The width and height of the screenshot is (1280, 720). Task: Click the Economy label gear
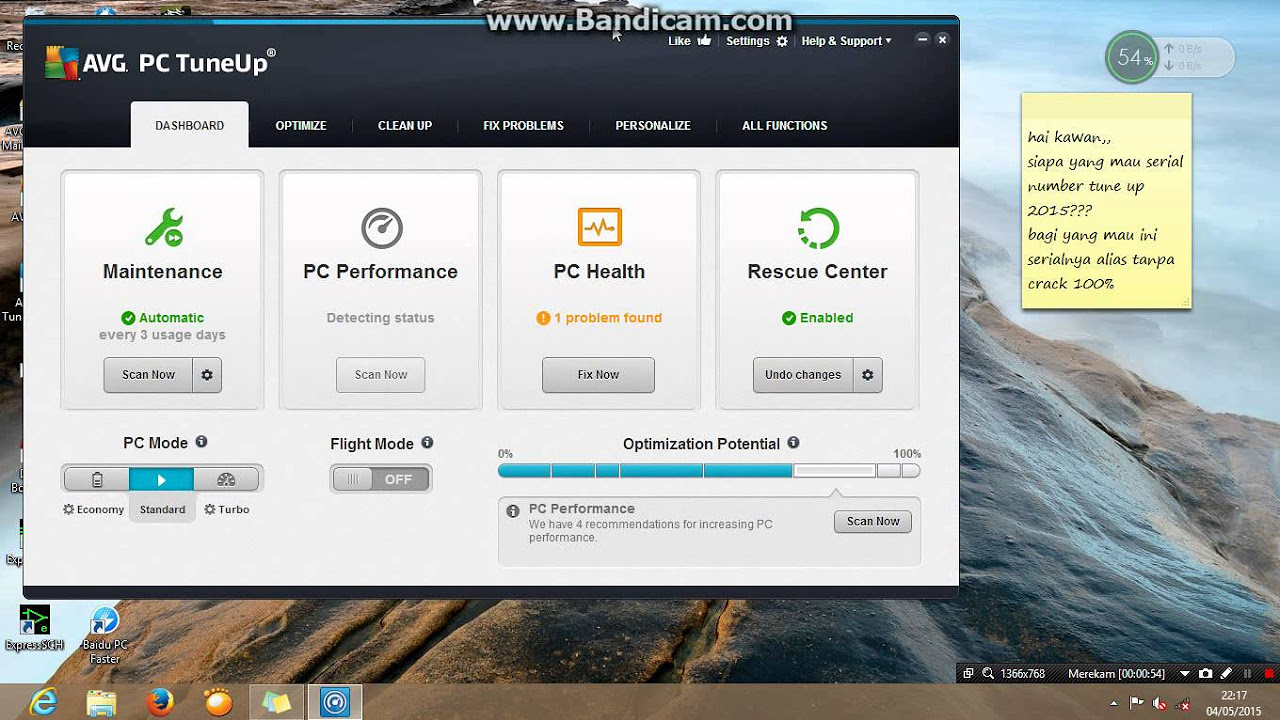pyautogui.click(x=69, y=509)
